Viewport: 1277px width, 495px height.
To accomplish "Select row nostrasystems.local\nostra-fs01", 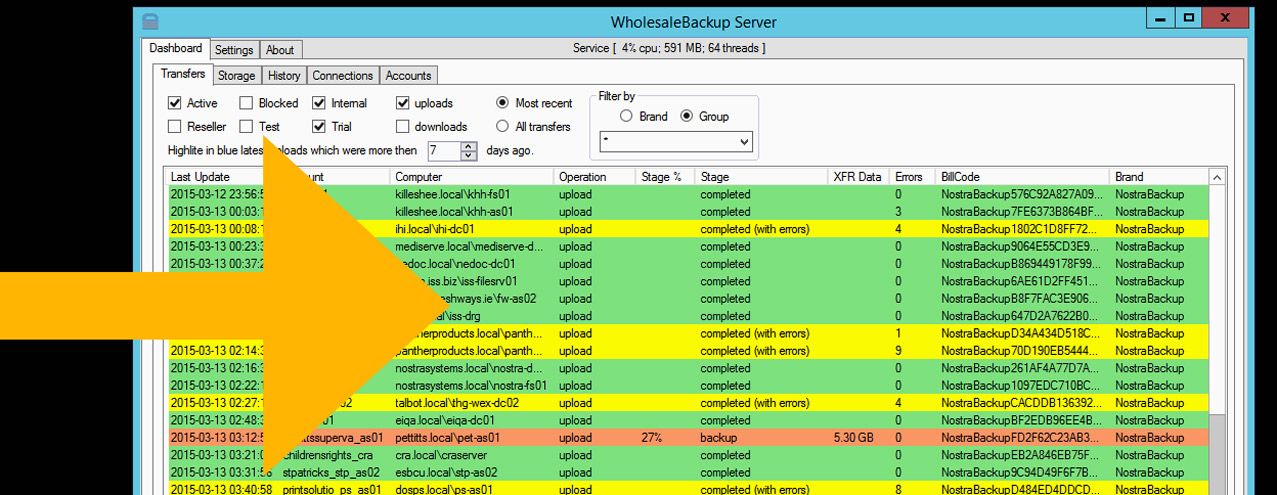I will pyautogui.click(x=687, y=386).
